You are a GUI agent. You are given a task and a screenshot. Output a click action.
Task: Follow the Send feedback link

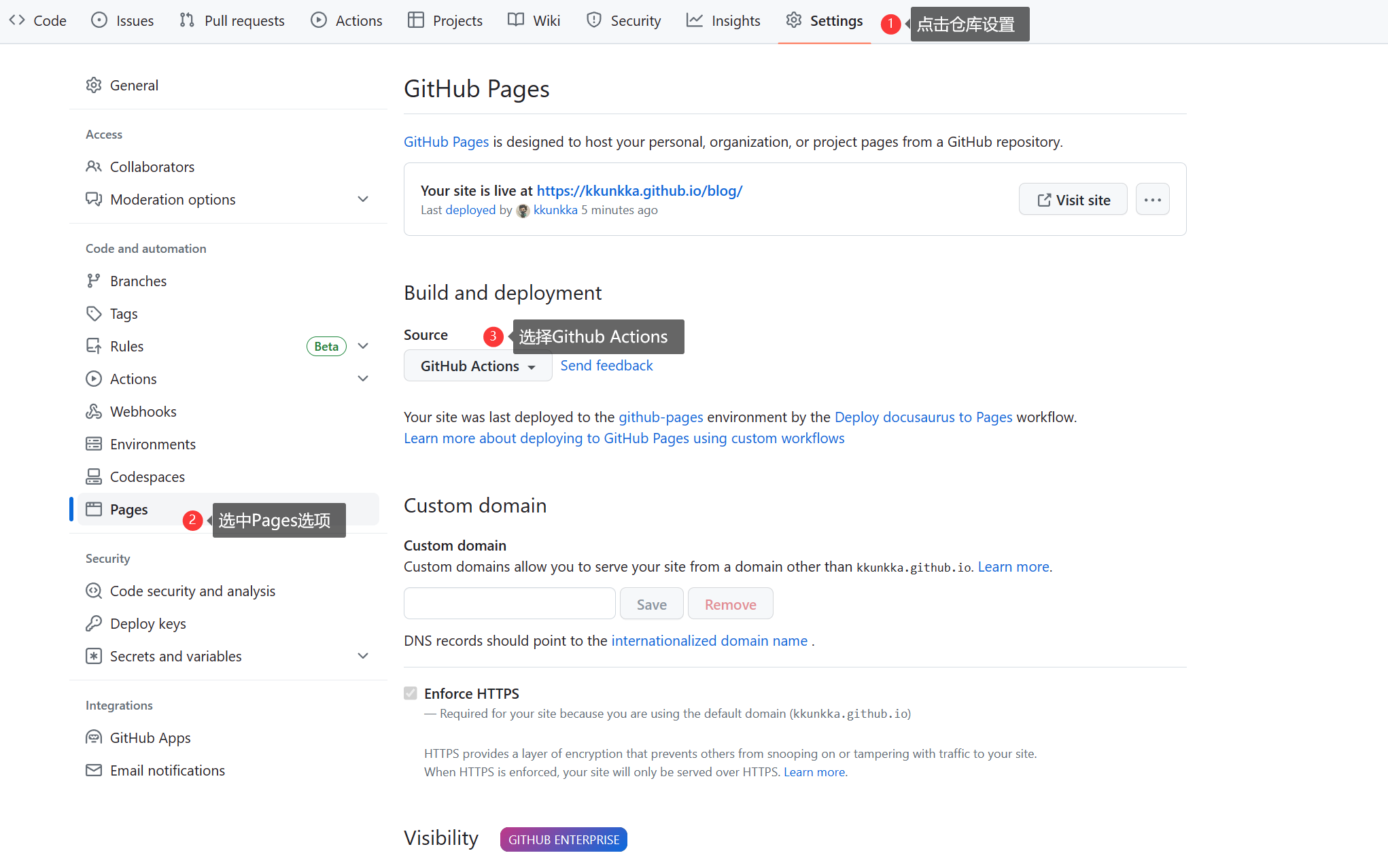(606, 366)
